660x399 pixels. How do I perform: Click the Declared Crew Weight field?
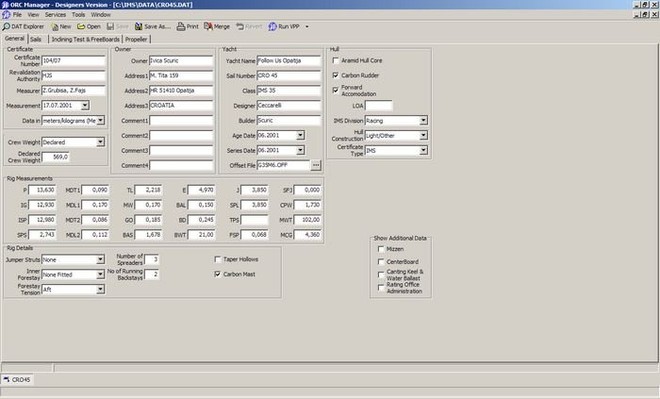[x=55, y=157]
